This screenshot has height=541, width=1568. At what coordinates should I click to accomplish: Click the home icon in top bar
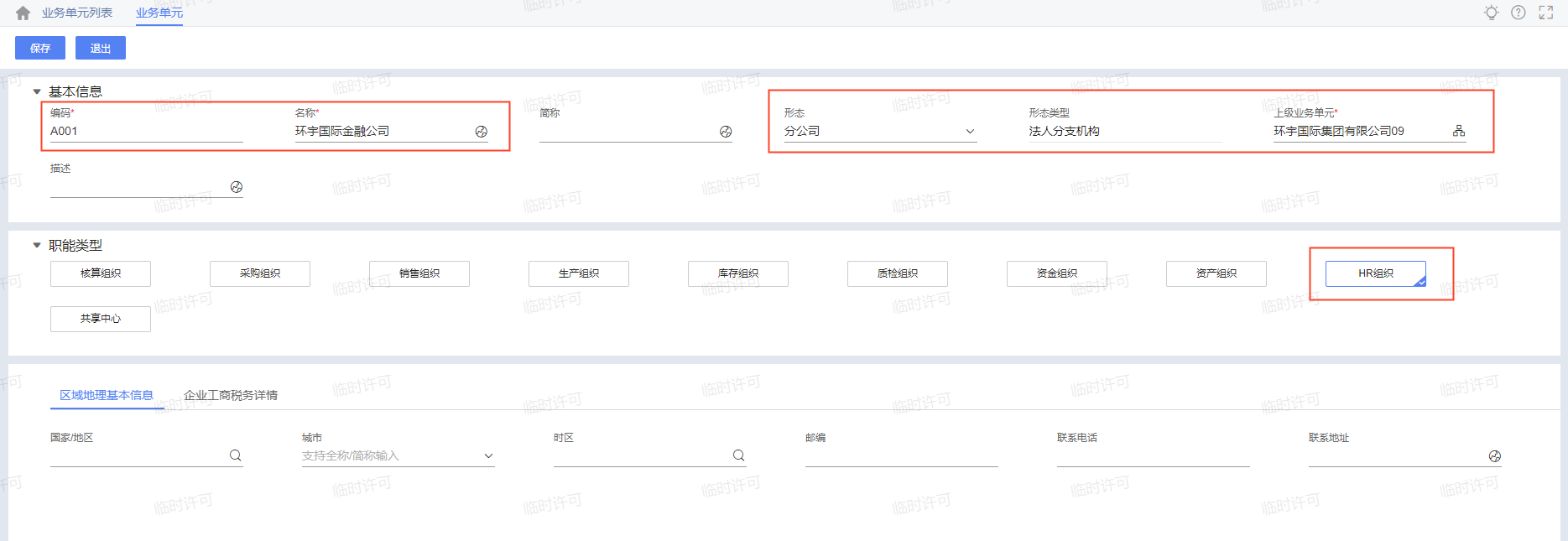[23, 13]
